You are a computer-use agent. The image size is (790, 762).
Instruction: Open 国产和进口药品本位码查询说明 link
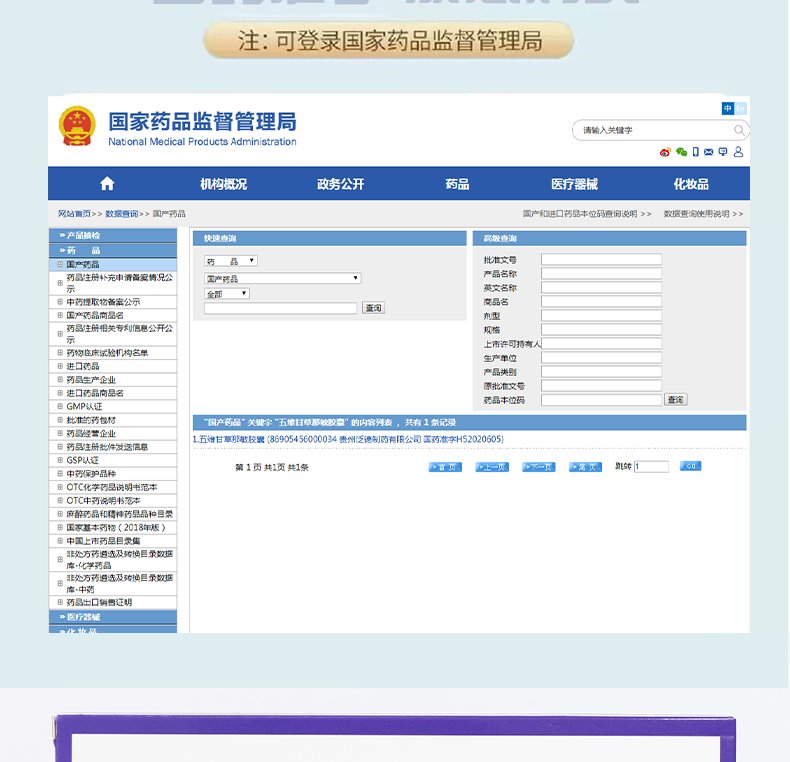pyautogui.click(x=587, y=214)
